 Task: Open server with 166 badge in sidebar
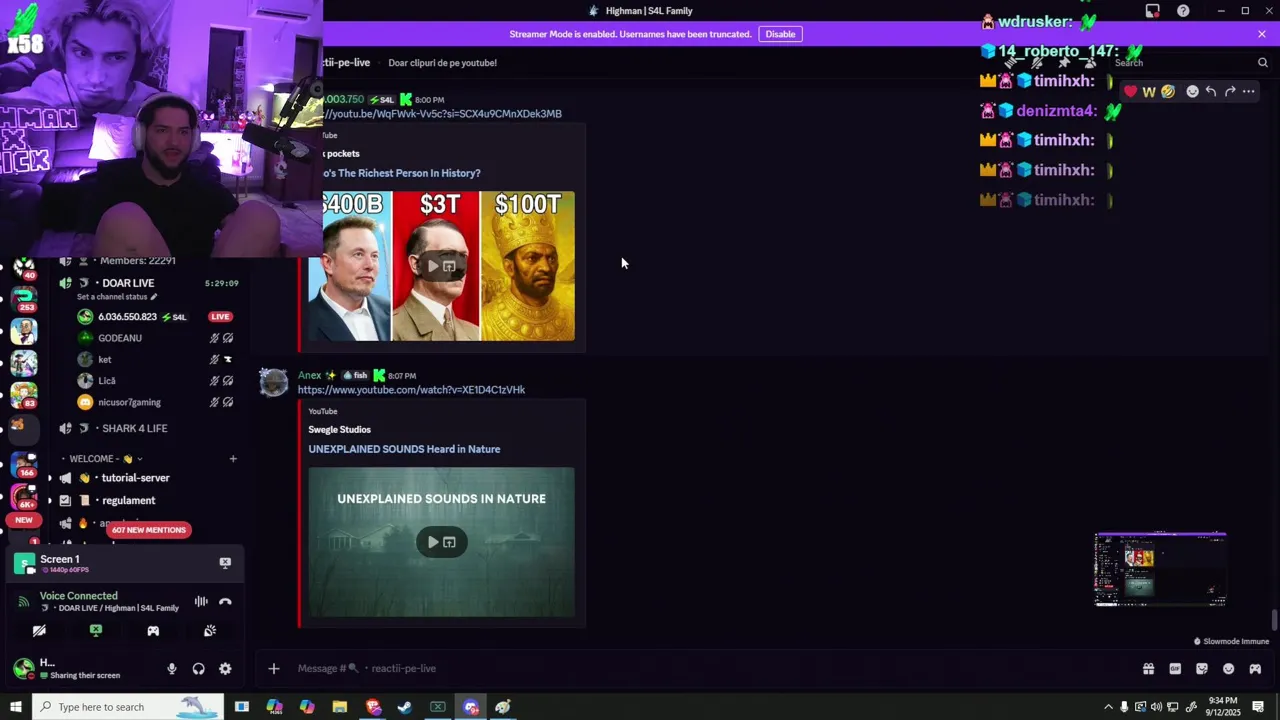pos(24,465)
